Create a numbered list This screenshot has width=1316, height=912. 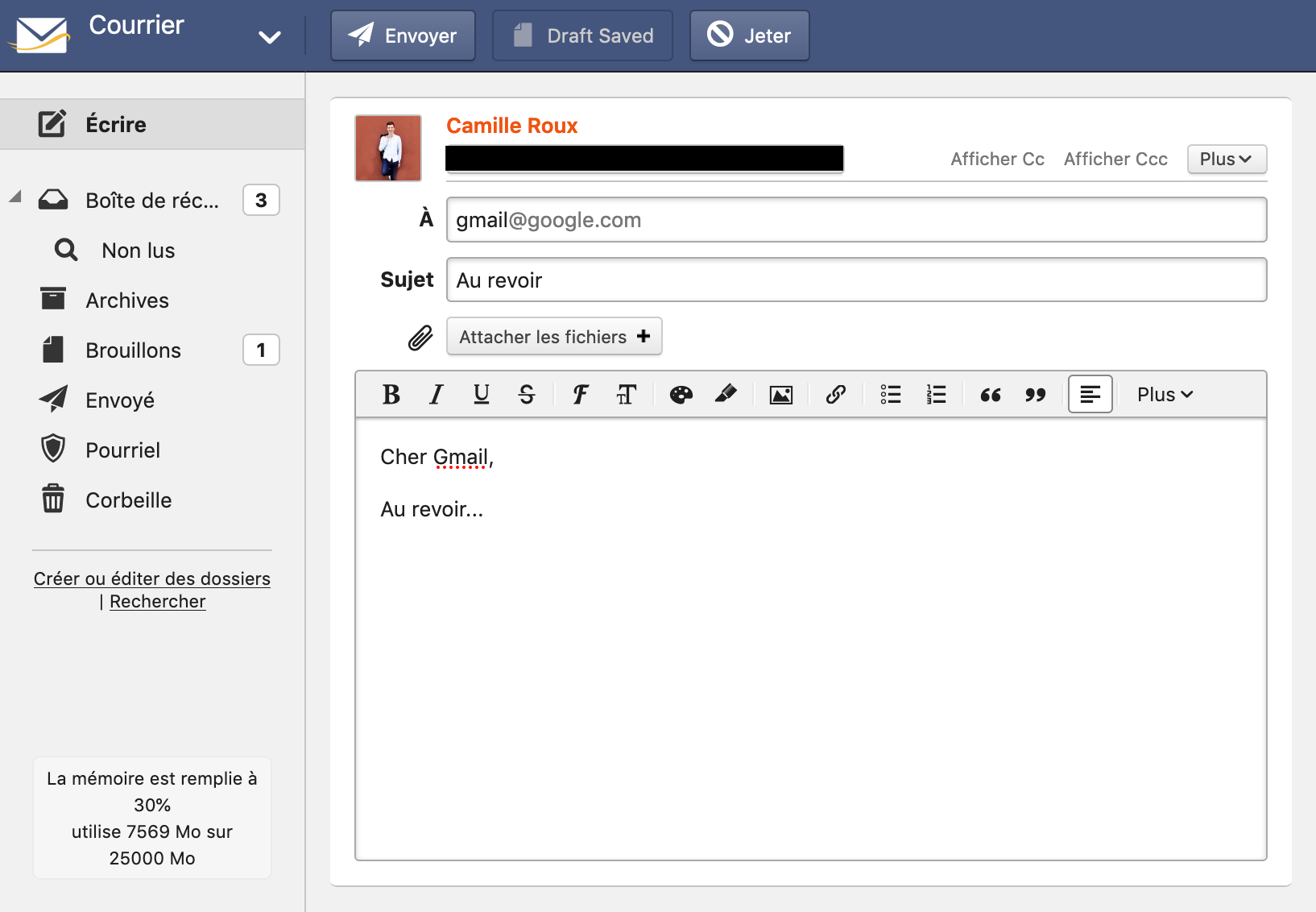936,394
